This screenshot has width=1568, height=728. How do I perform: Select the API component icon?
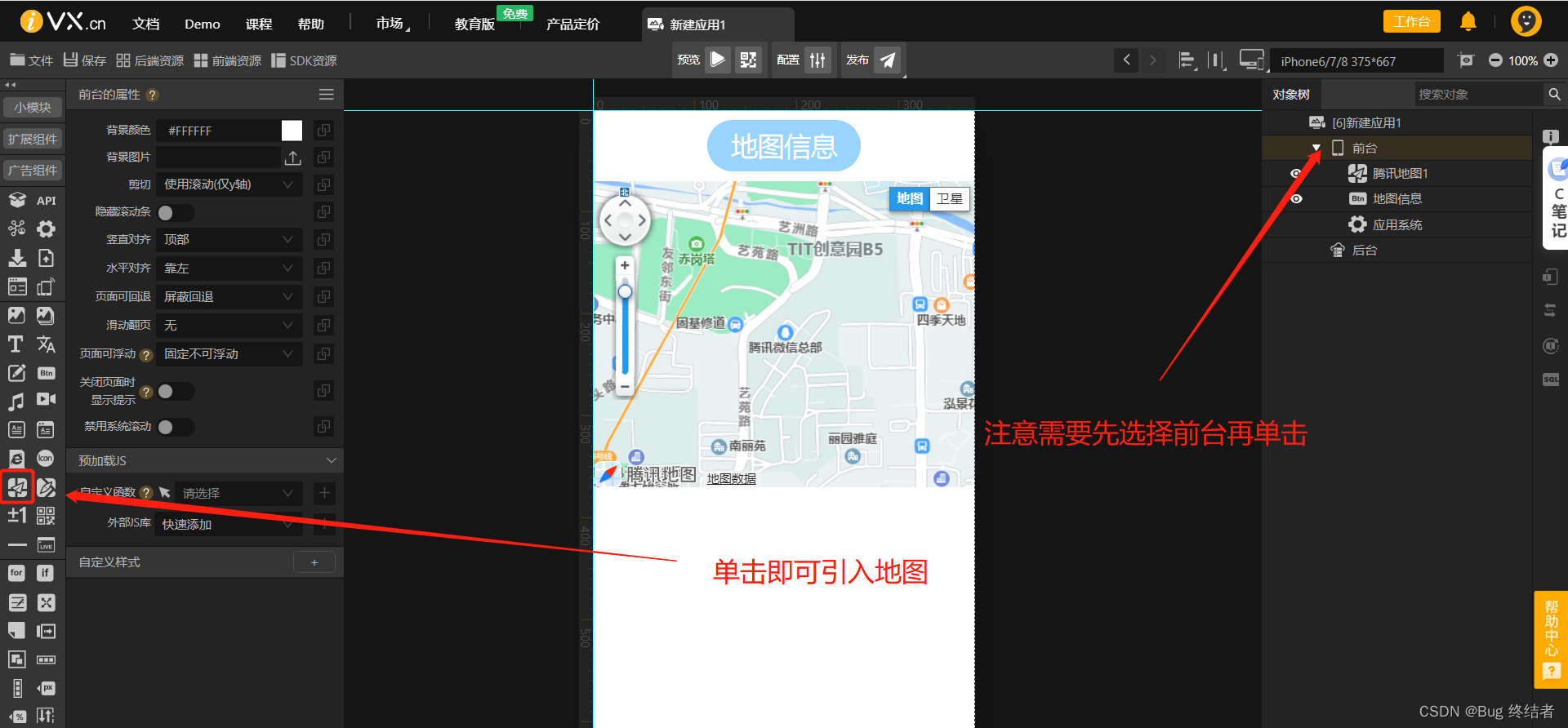pos(46,201)
